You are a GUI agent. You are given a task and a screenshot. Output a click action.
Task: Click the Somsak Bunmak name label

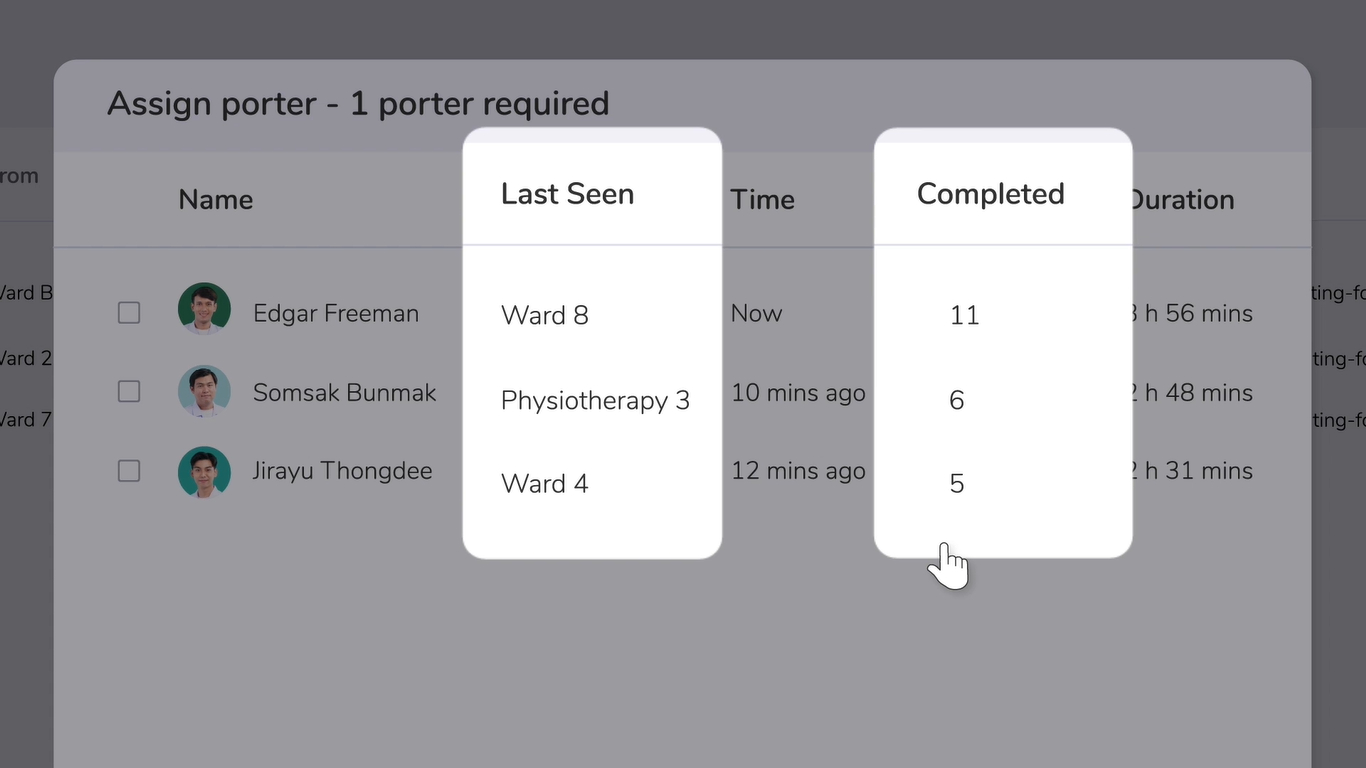coord(344,392)
